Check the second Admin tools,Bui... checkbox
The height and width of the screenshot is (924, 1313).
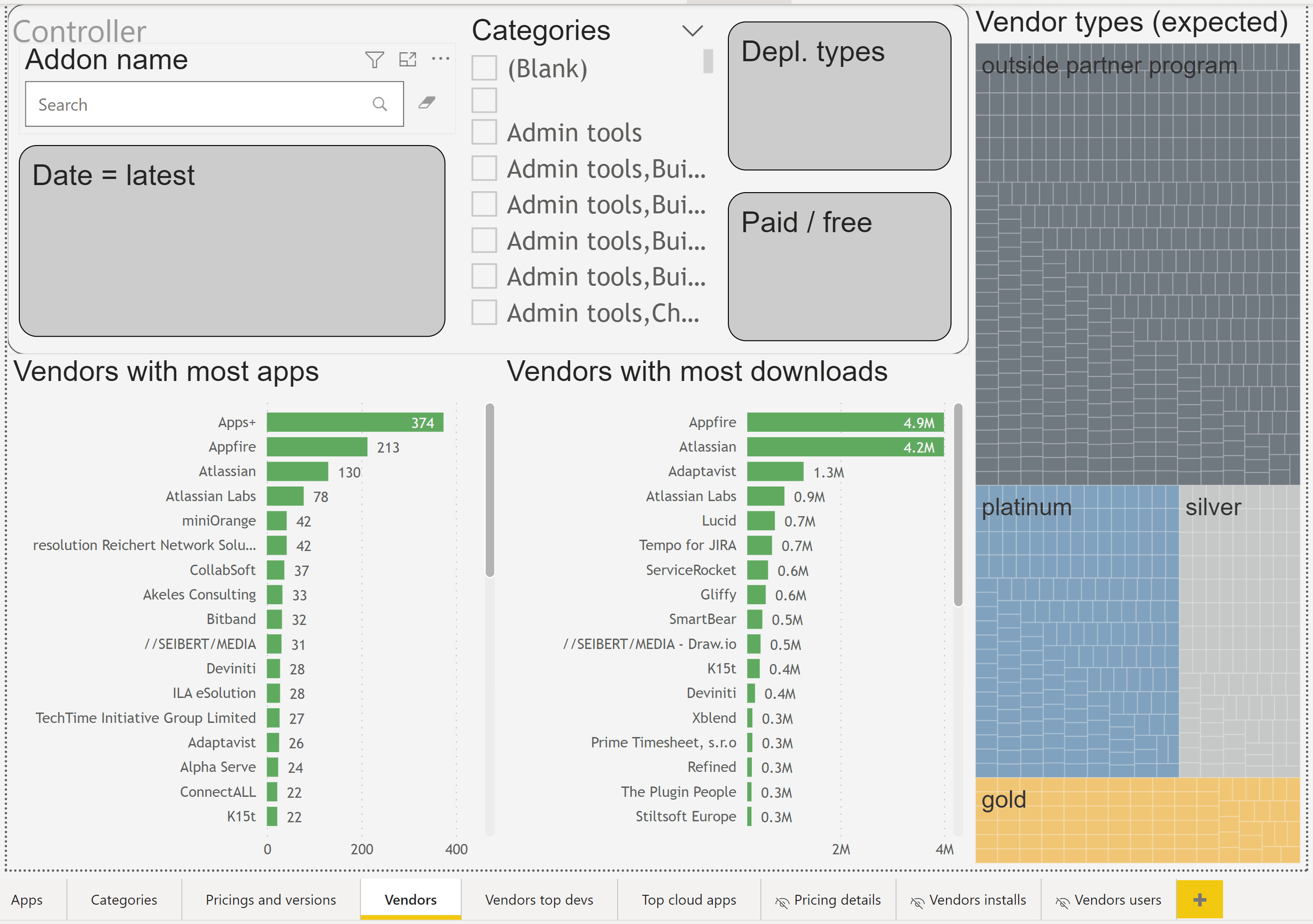[484, 204]
